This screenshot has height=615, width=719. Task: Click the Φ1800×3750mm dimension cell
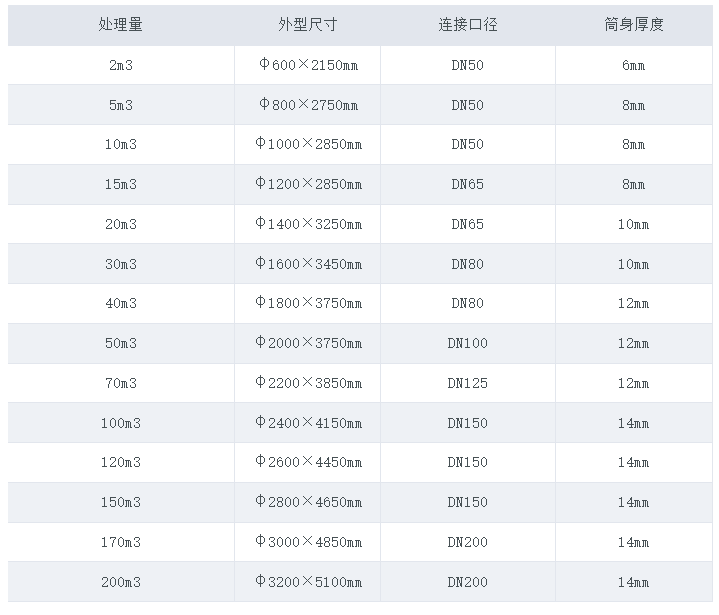click(x=307, y=303)
